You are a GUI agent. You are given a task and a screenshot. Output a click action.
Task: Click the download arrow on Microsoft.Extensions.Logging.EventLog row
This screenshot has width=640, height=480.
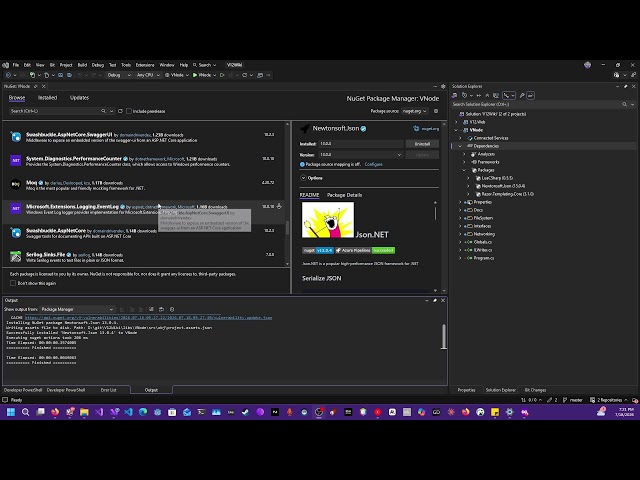point(279,207)
